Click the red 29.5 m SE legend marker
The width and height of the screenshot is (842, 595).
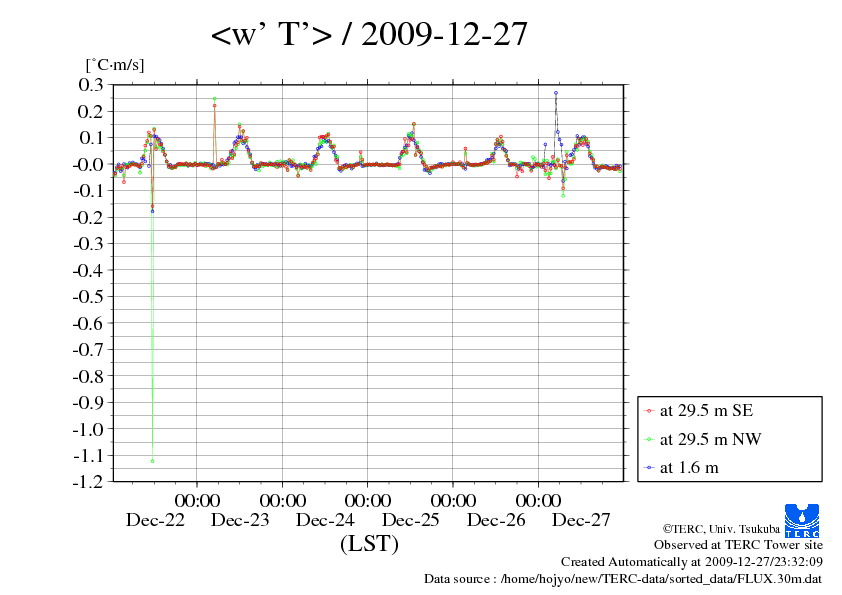pyautogui.click(x=649, y=411)
